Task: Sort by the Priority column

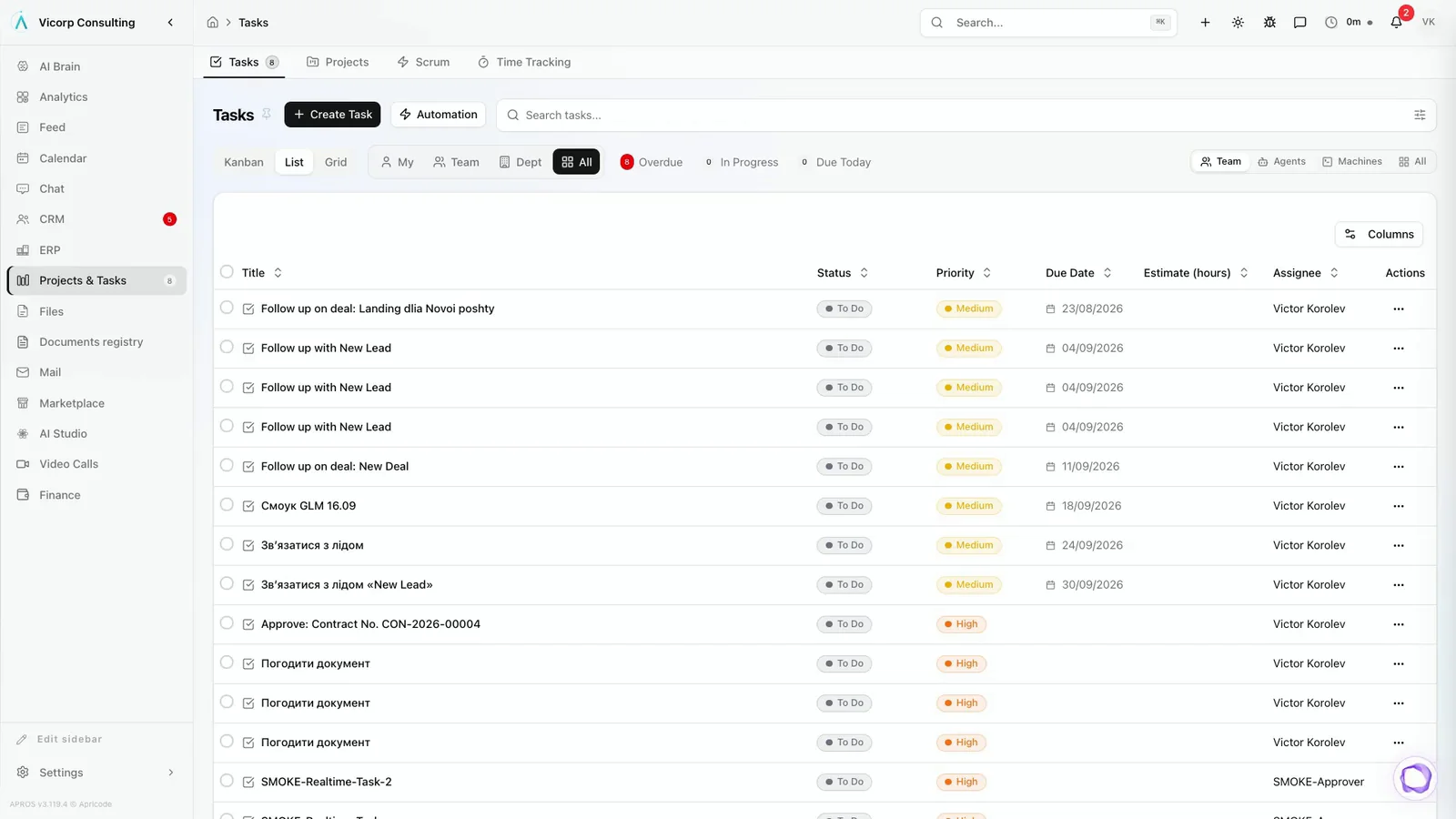Action: (x=964, y=273)
